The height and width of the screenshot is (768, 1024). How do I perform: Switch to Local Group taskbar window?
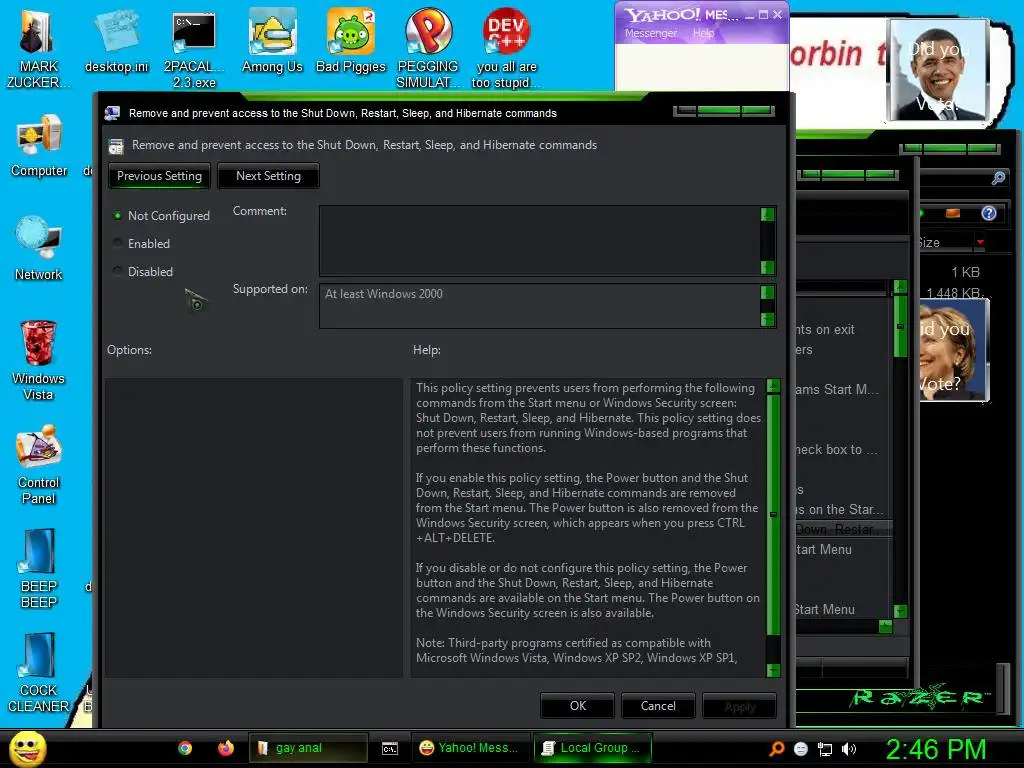pos(592,748)
